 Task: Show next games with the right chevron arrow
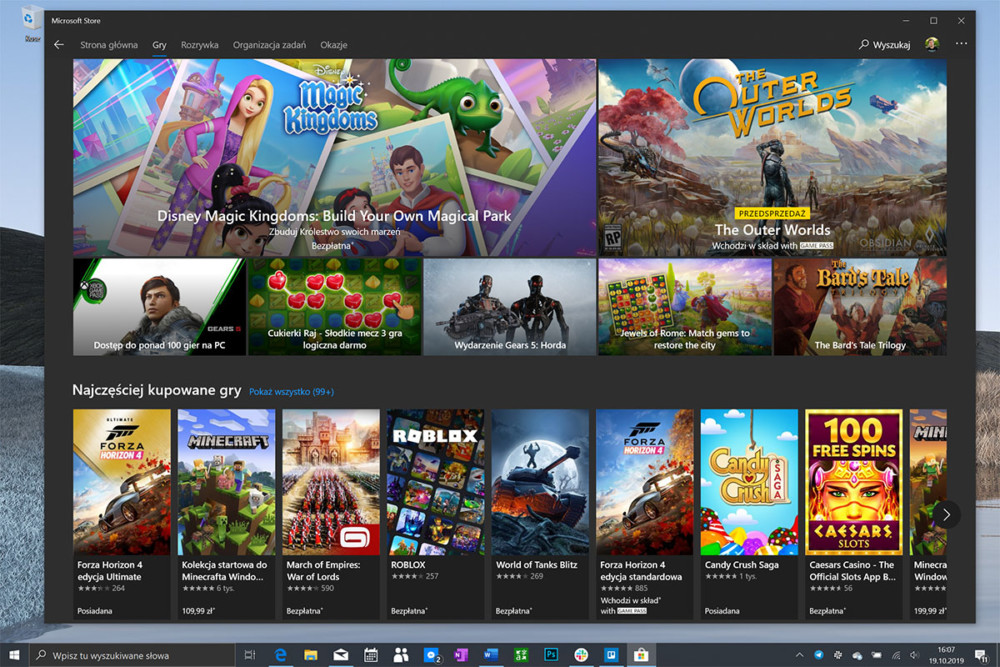point(946,514)
